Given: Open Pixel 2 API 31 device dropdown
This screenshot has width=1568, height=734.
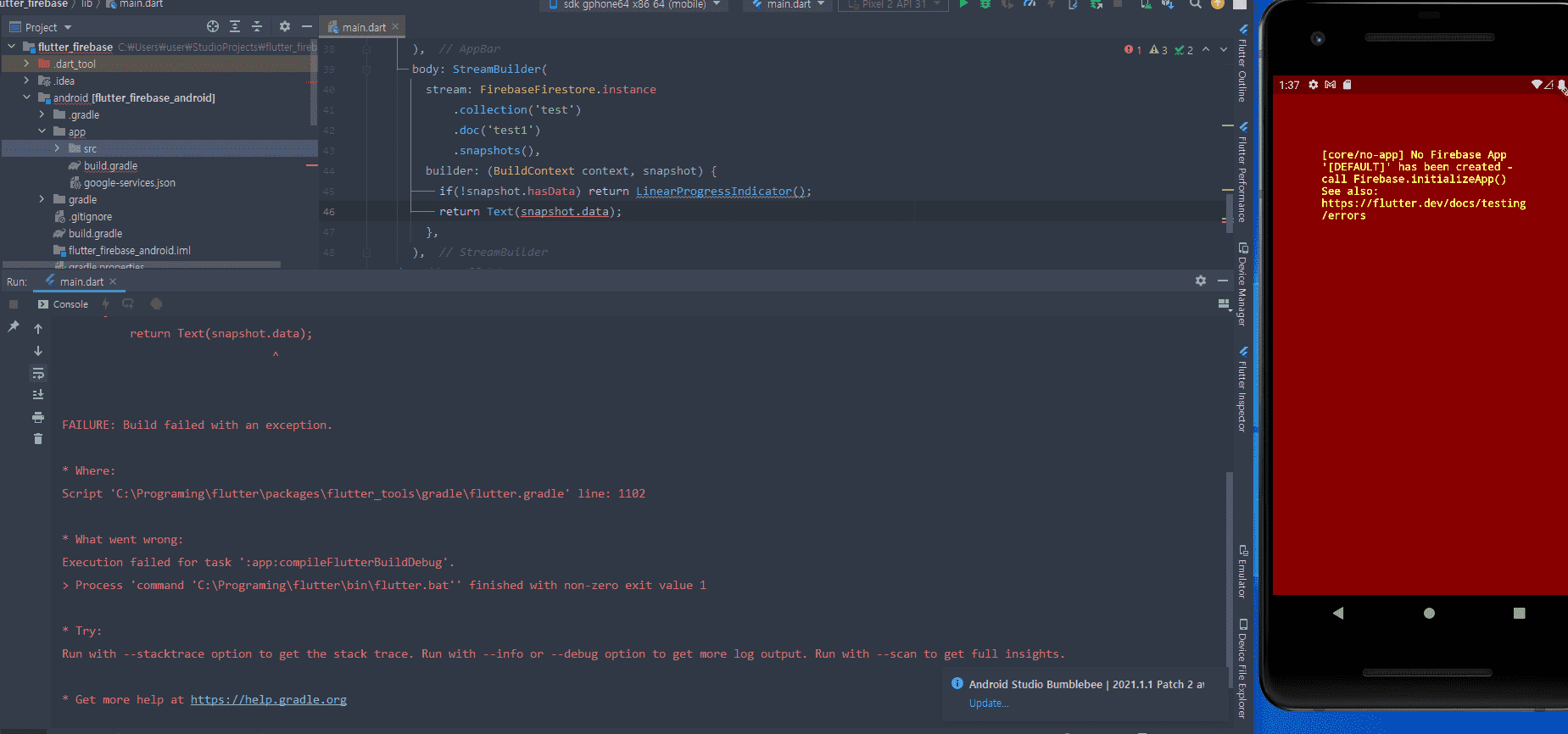Looking at the screenshot, I should 893,4.
